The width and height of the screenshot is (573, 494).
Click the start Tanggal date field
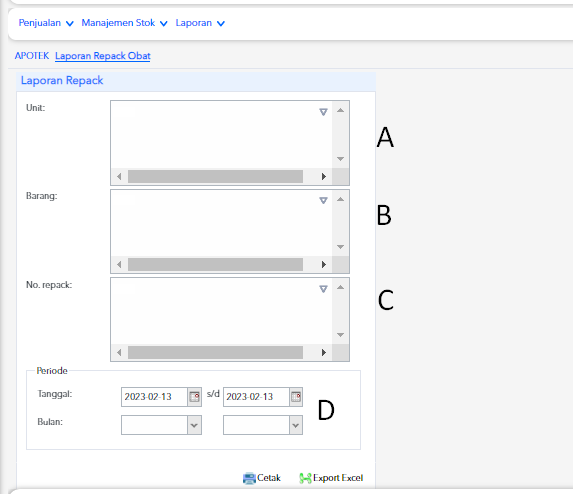[154, 397]
